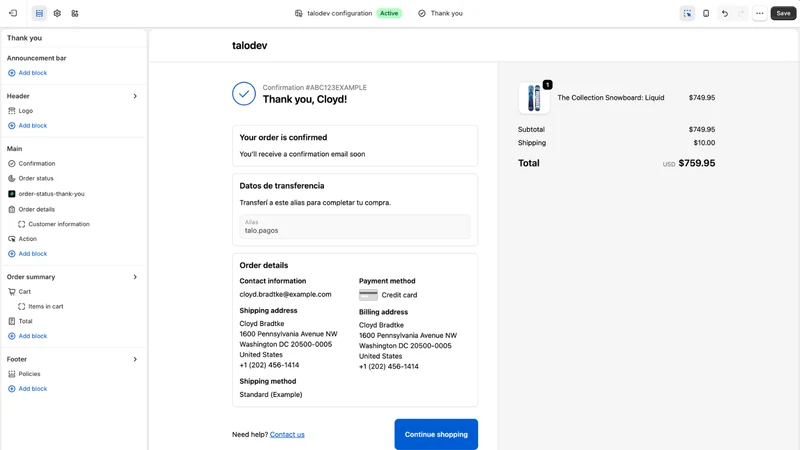Click the confirmation checkmark circle in preview
The image size is (800, 450).
[244, 94]
